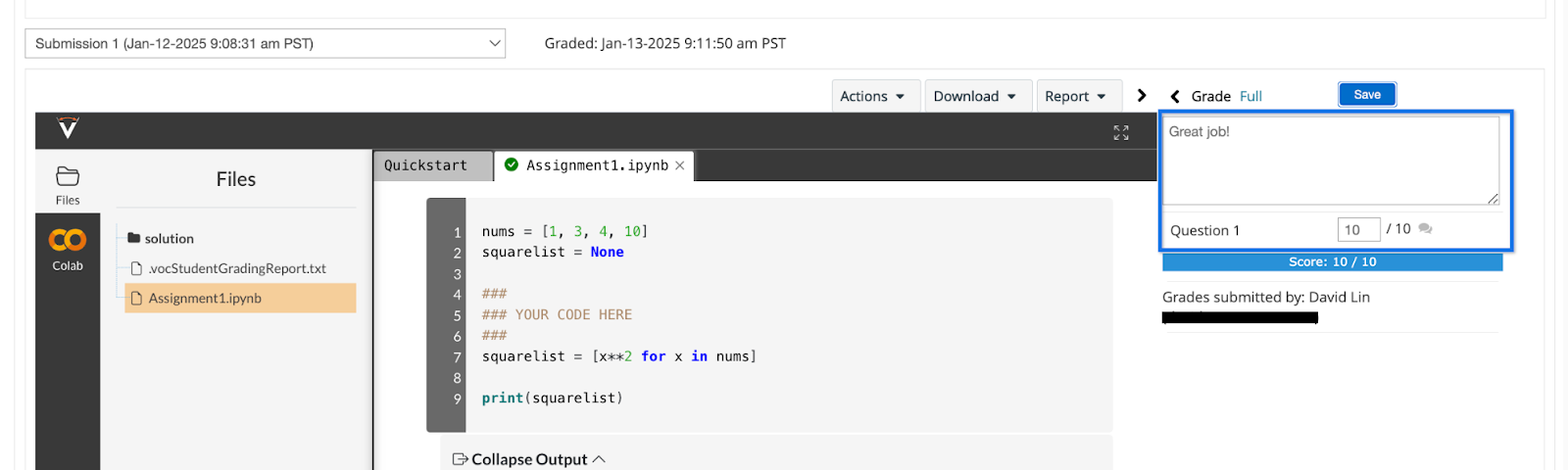This screenshot has height=470, width=1568.
Task: Select the Assignment1.ipynb tab
Action: point(597,165)
